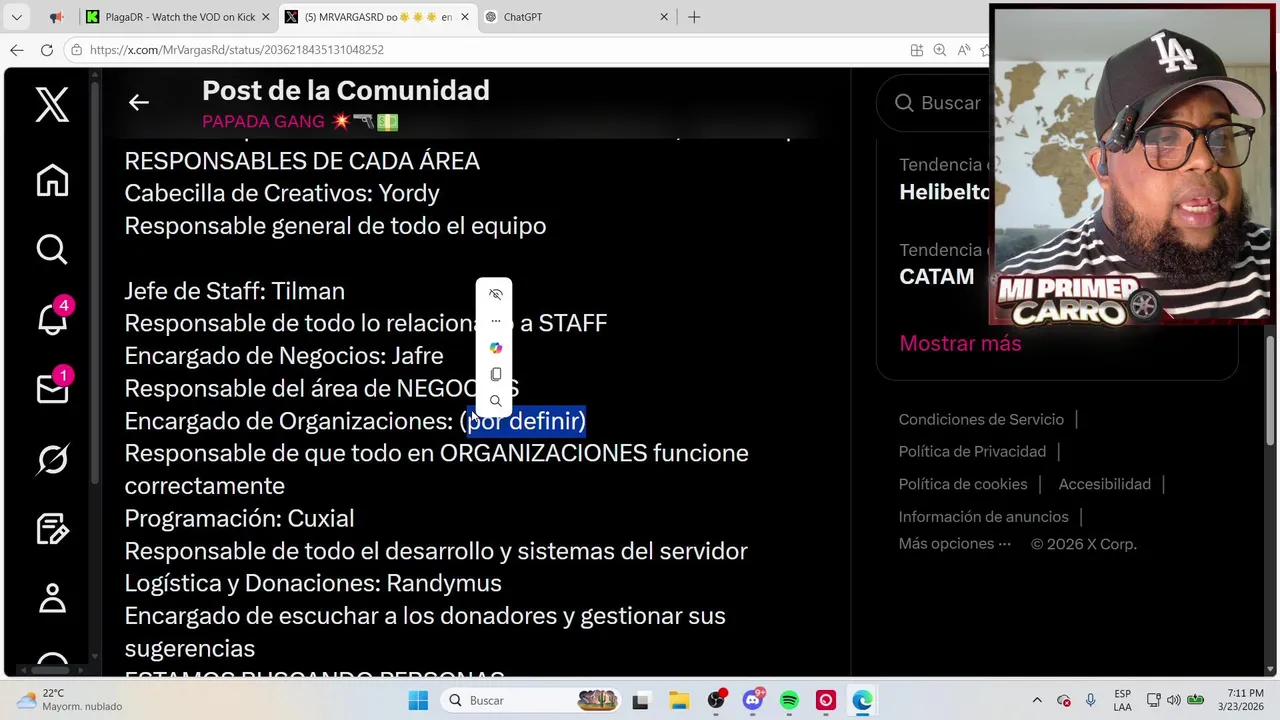Open the Grok icon in X sidebar
Image resolution: width=1280 pixels, height=720 pixels.
click(52, 459)
